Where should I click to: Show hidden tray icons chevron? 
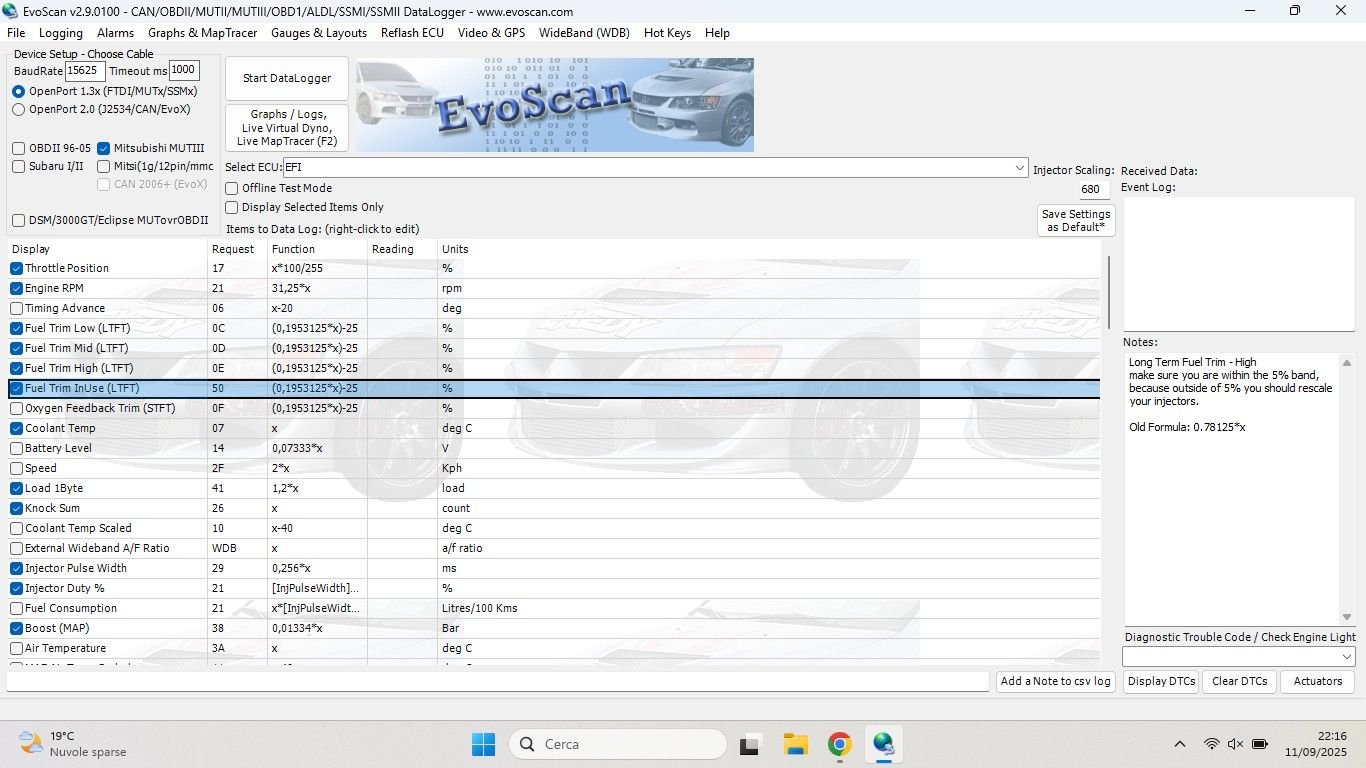click(1180, 744)
